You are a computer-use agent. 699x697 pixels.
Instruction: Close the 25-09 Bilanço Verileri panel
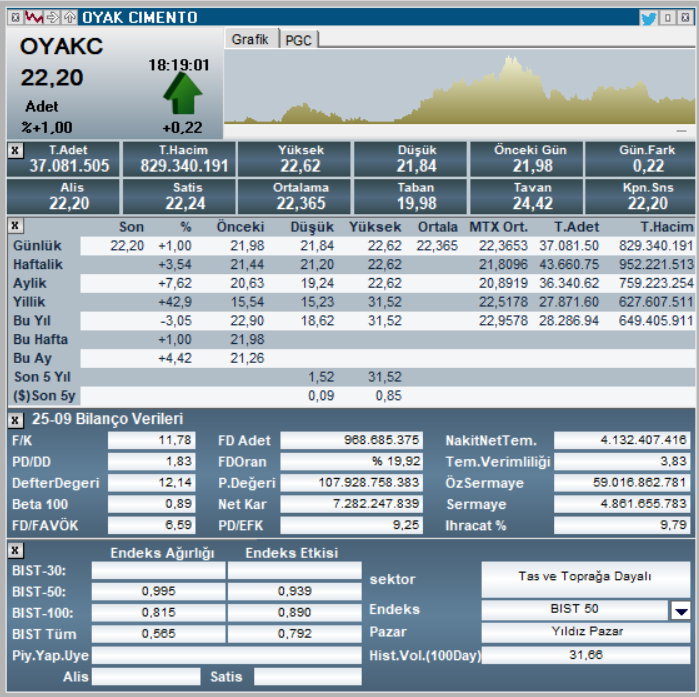[15, 420]
